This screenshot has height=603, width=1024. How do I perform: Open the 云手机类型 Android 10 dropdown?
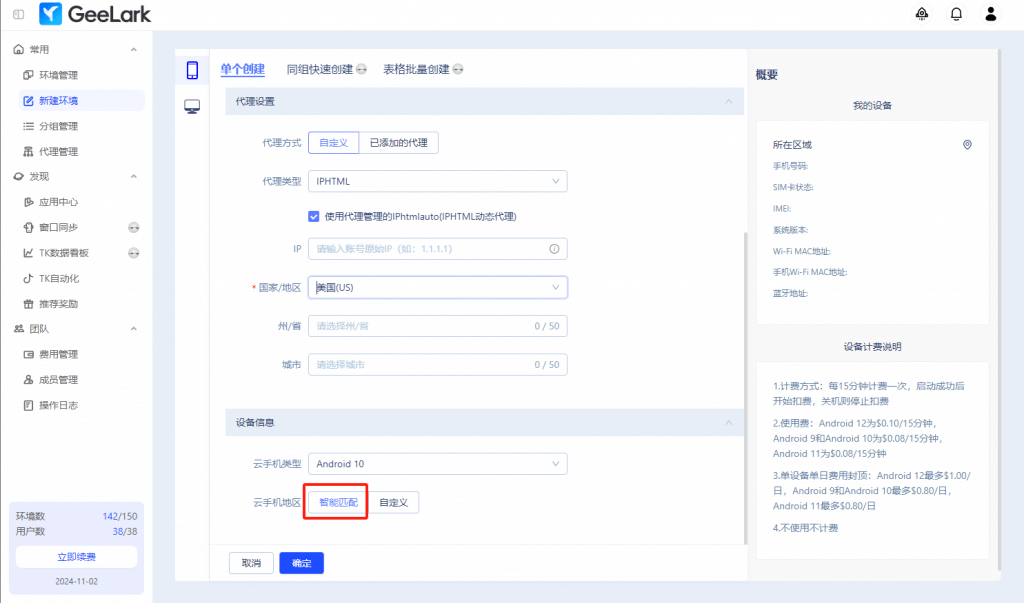pyautogui.click(x=437, y=464)
